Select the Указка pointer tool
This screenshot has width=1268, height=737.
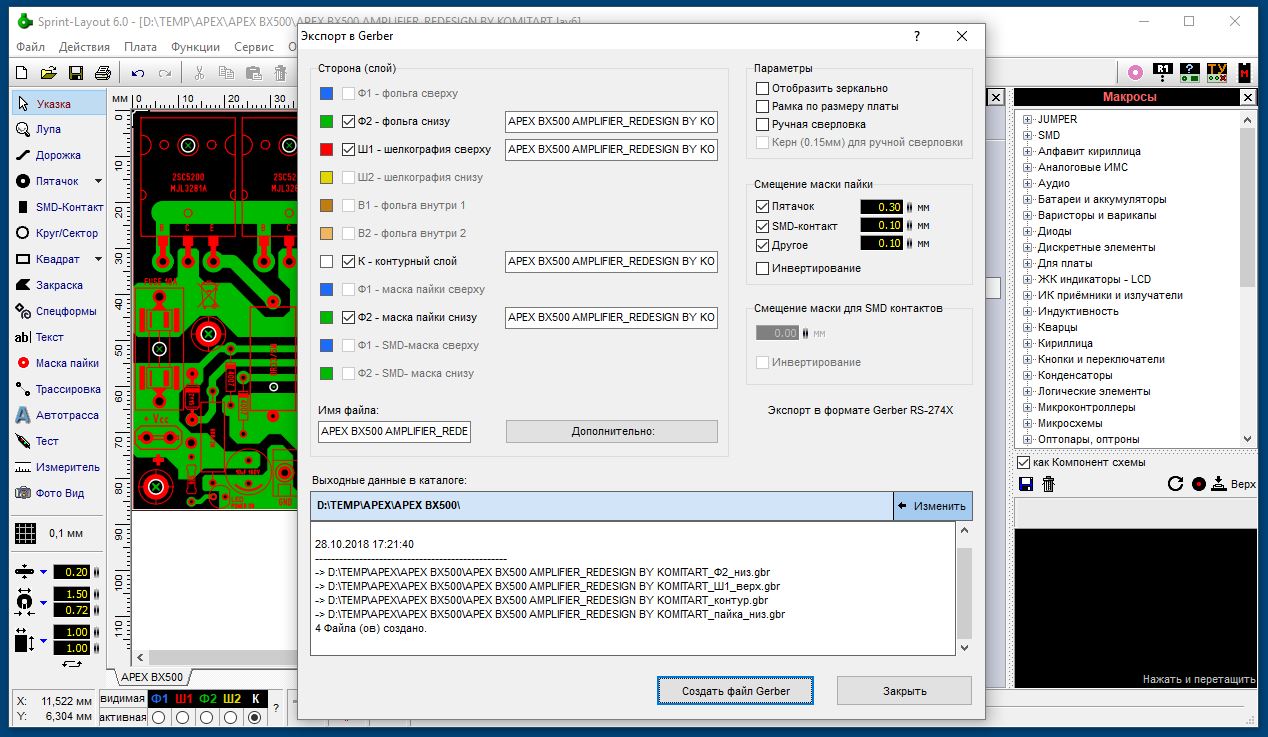(58, 103)
